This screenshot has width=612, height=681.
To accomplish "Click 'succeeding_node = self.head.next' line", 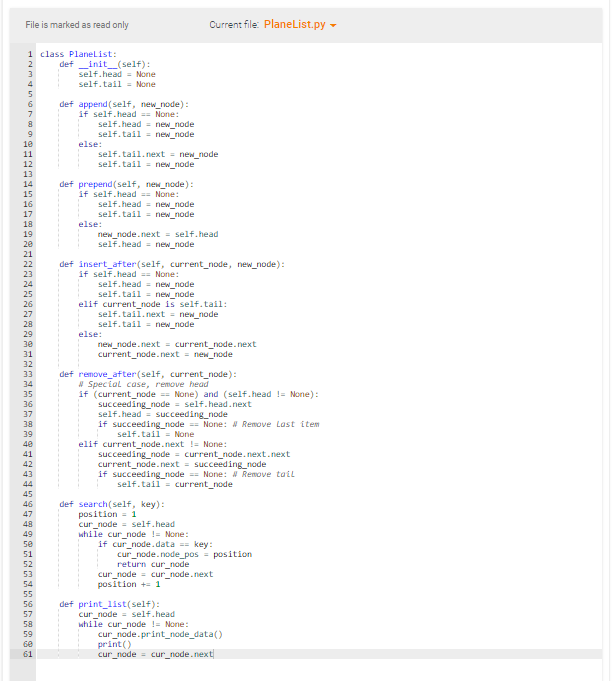I will 175,403.
